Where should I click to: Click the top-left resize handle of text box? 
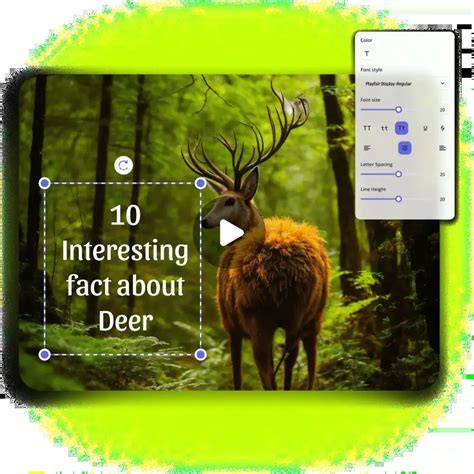pos(45,183)
